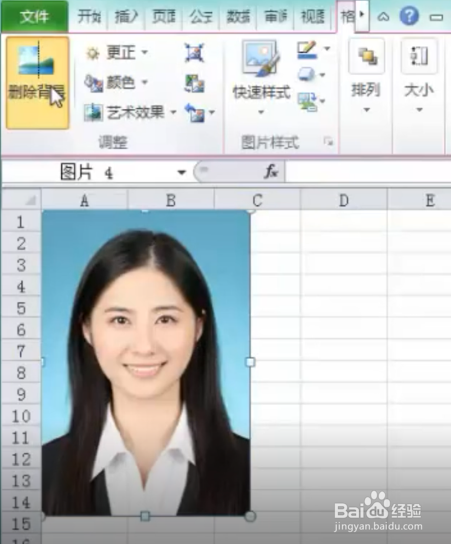
Task: Click the Compress Pictures icon
Action: pyautogui.click(x=194, y=53)
